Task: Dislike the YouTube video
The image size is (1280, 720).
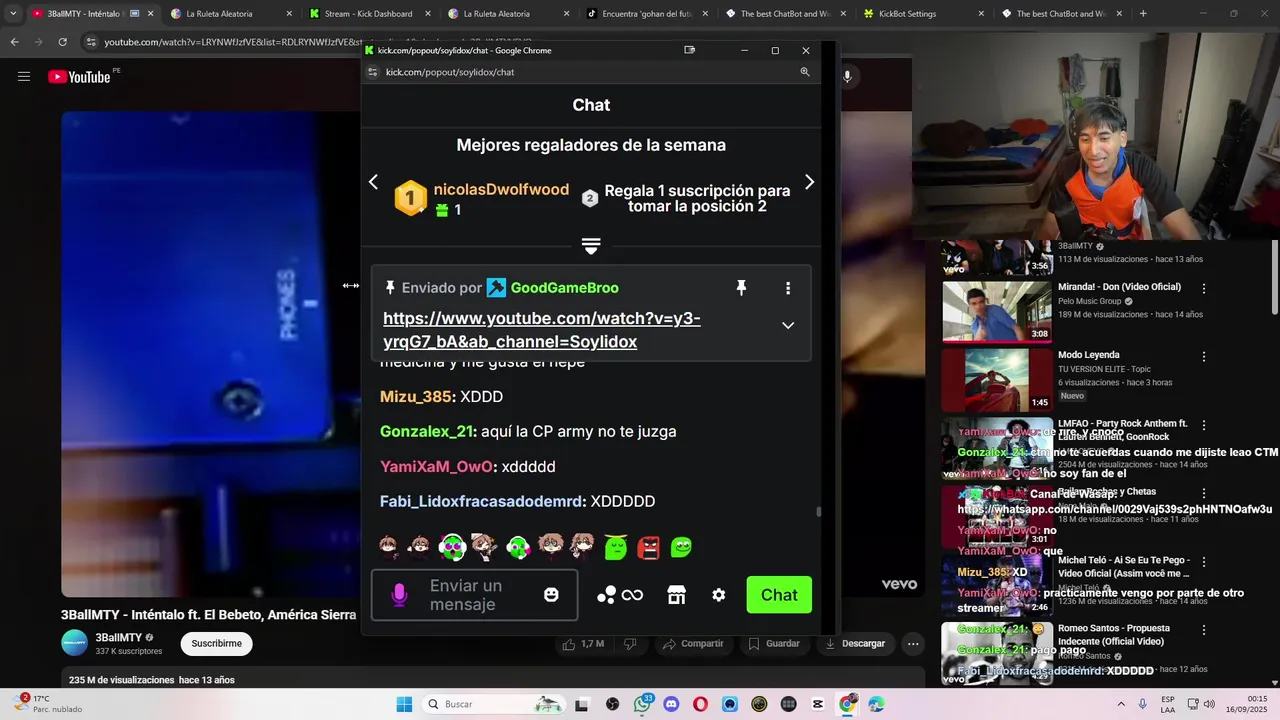Action: (x=630, y=644)
